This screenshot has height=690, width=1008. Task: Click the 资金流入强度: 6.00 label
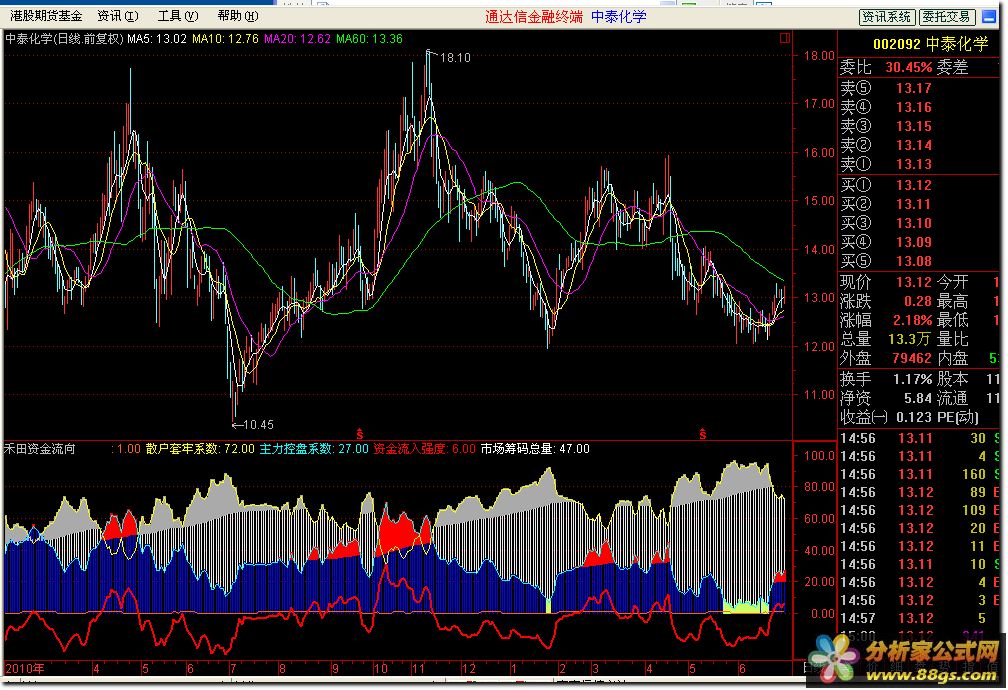point(424,449)
